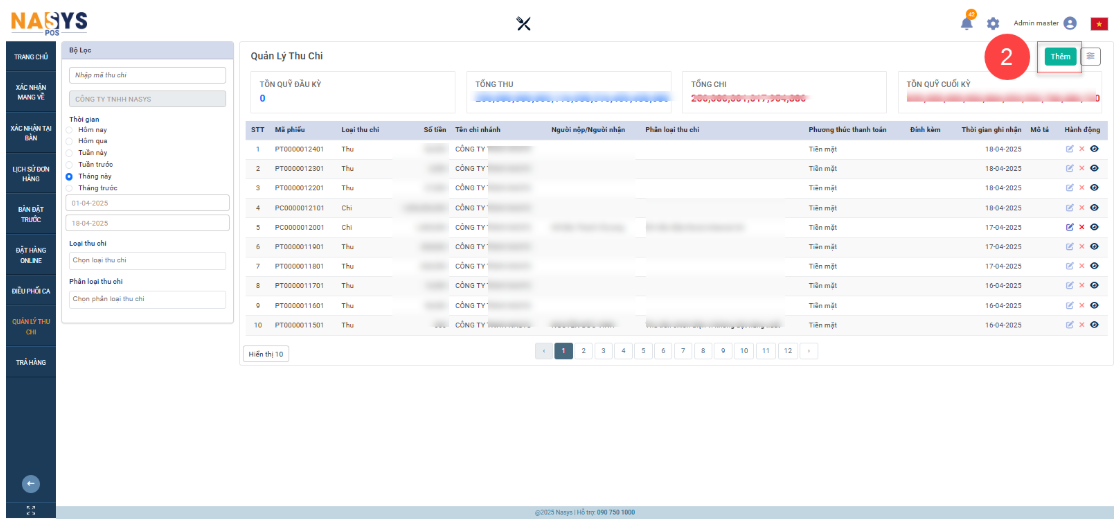Click the crossed utensils icon at top
The width and height of the screenshot is (1118, 520).
[523, 24]
